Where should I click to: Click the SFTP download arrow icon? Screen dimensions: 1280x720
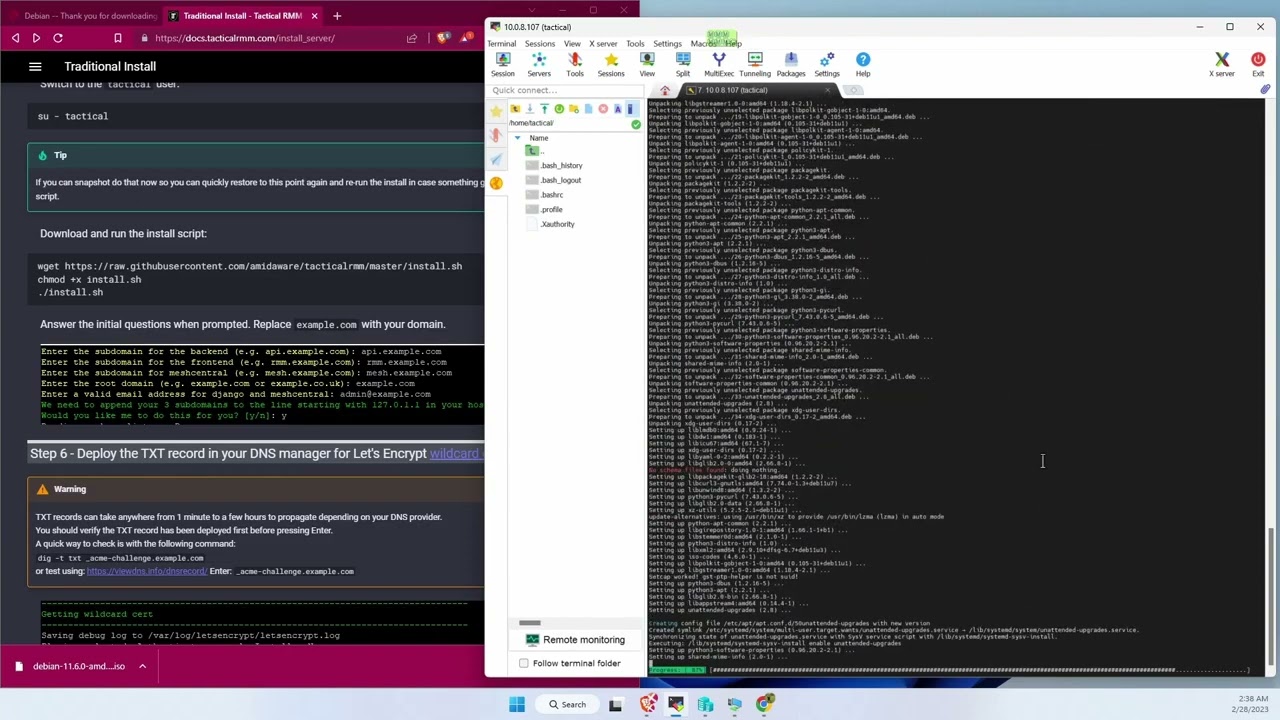[529, 109]
